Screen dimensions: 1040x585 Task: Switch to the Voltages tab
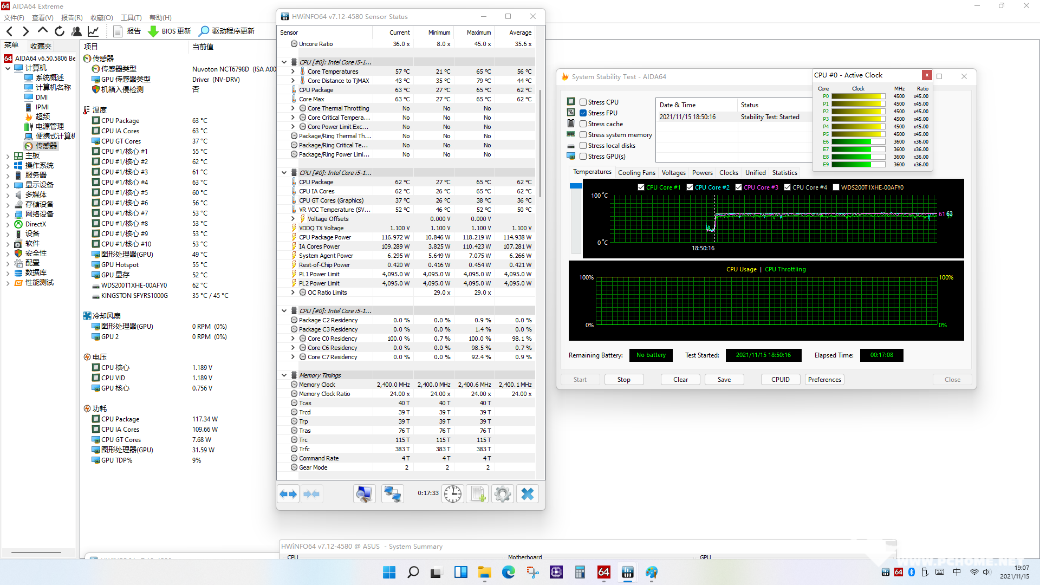point(673,172)
